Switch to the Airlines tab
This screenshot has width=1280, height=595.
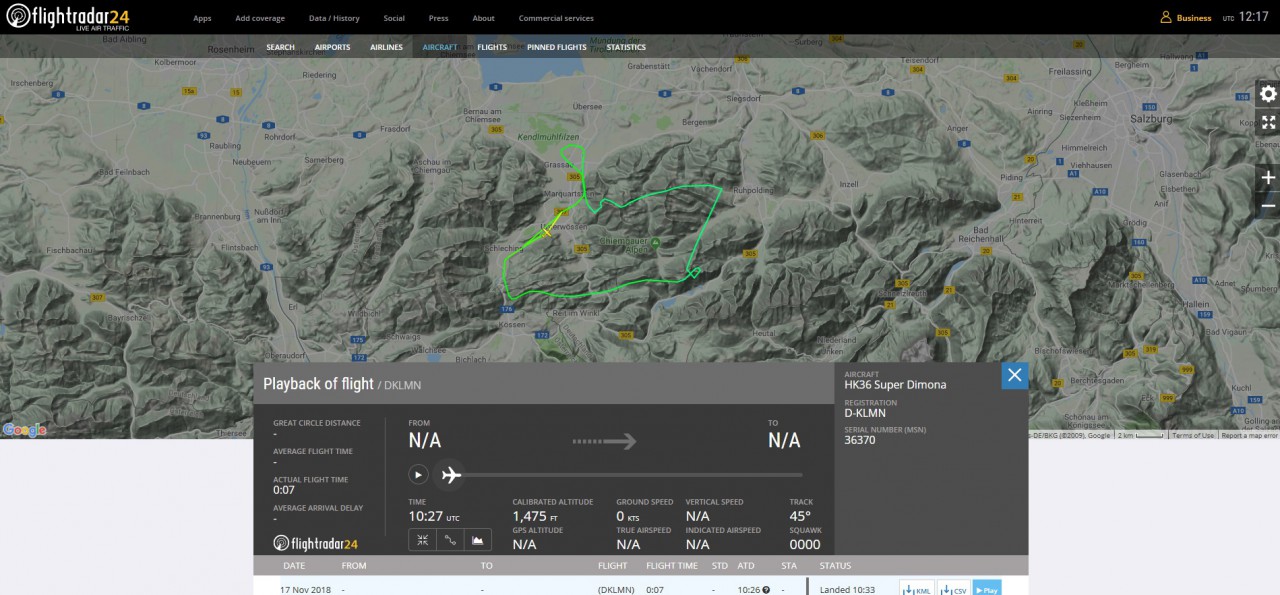coord(386,47)
